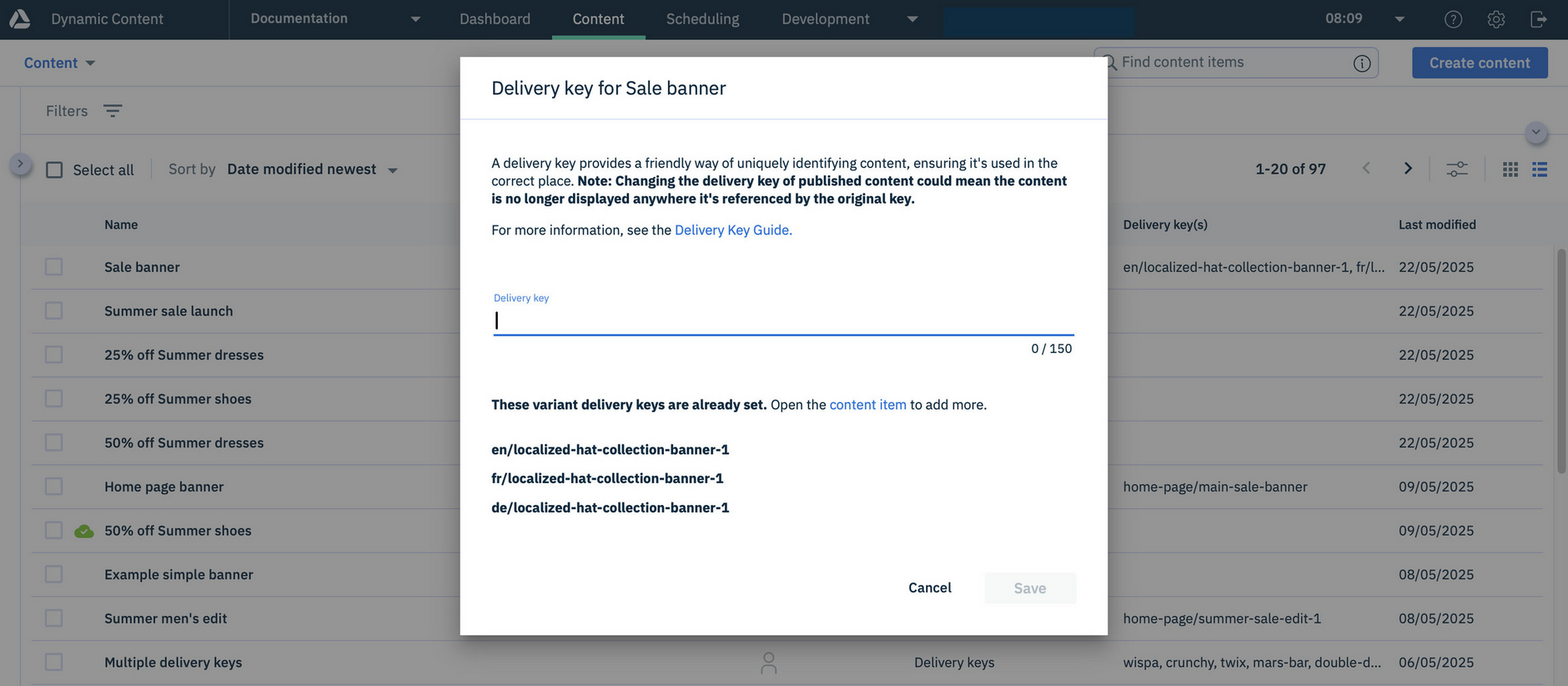The width and height of the screenshot is (1568, 686).
Task: Click the vertical scrollbar of content list
Action: click(1561, 361)
